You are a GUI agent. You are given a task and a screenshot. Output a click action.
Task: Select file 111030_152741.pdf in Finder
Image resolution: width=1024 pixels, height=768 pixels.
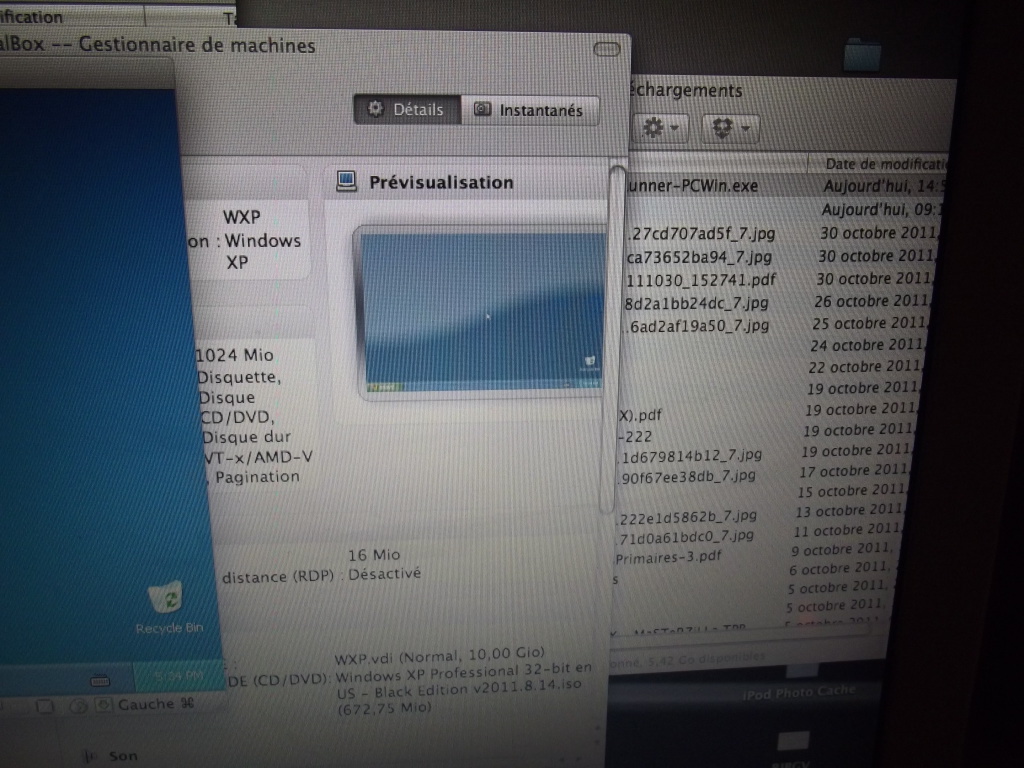pos(701,280)
